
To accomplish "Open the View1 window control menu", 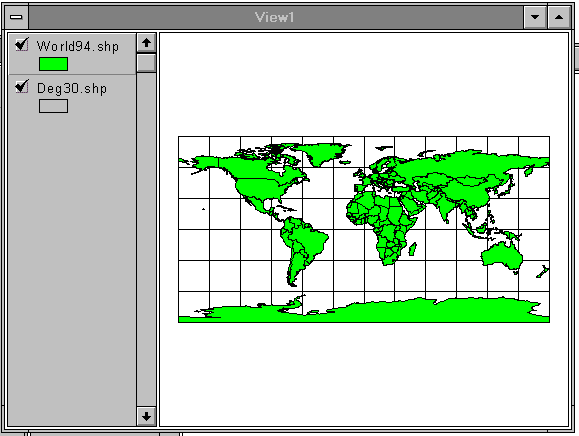I will click(x=16, y=17).
